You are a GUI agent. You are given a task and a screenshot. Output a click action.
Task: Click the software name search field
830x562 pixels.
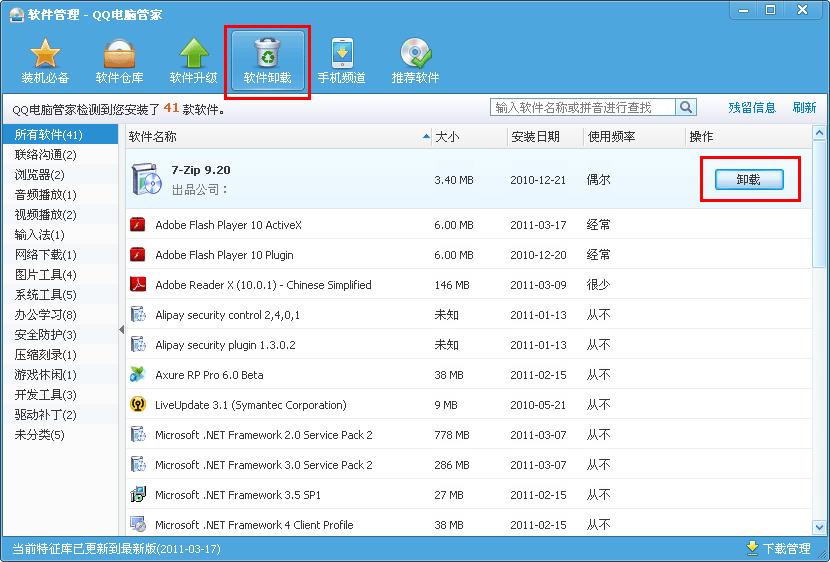coord(582,107)
